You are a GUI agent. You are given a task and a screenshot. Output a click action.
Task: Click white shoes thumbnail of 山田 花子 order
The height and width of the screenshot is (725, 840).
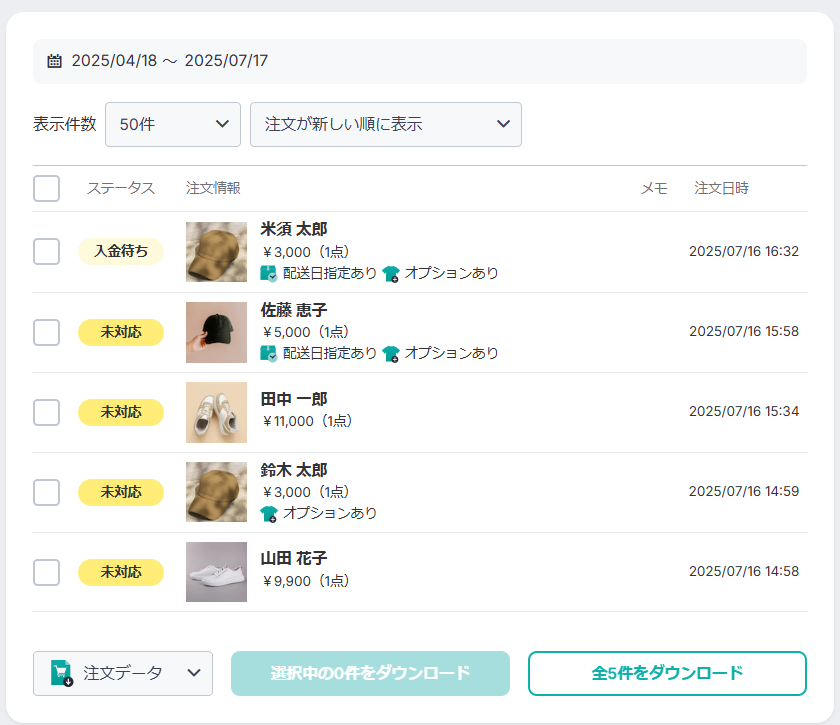click(216, 572)
